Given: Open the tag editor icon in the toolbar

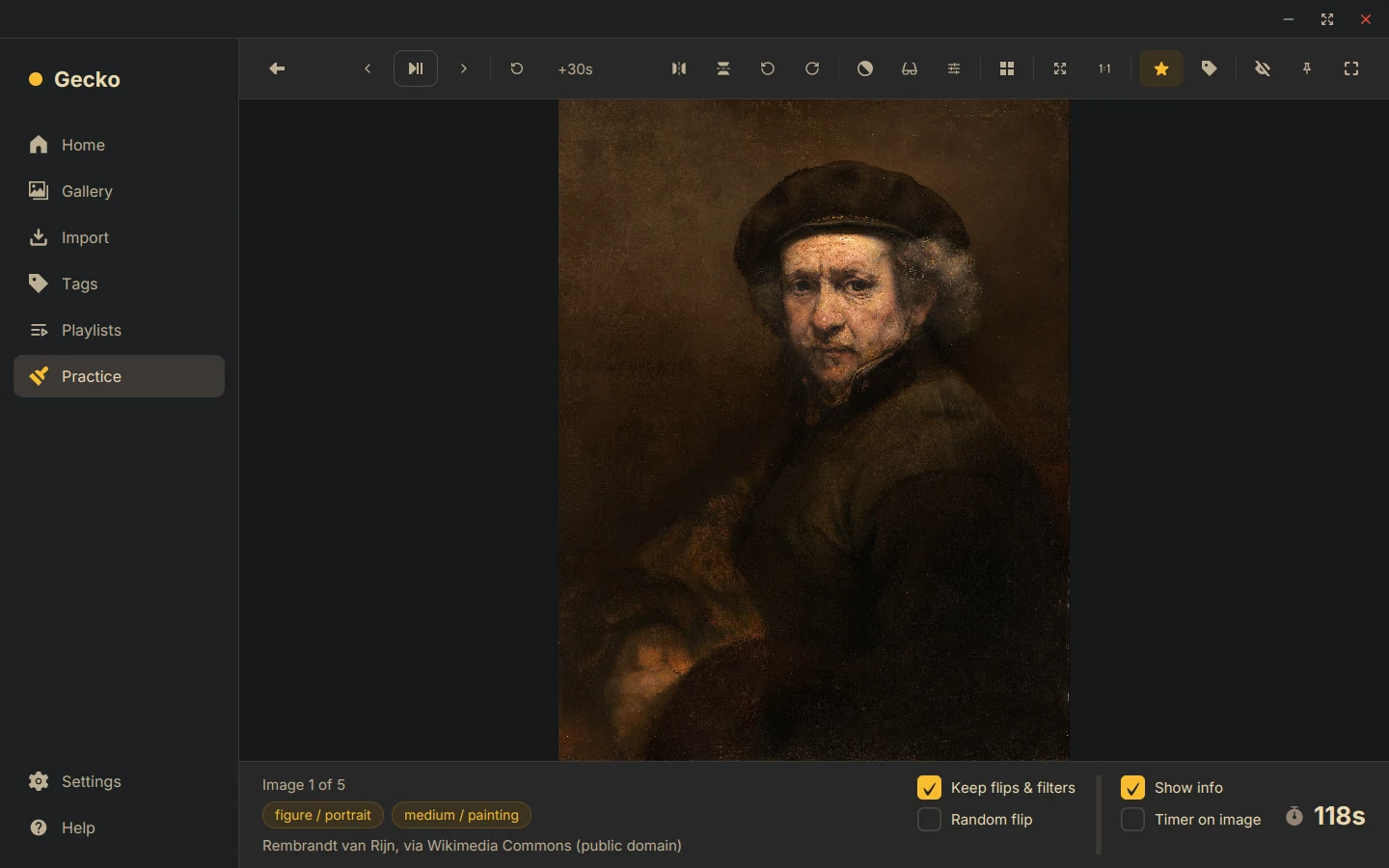Looking at the screenshot, I should click(1210, 68).
